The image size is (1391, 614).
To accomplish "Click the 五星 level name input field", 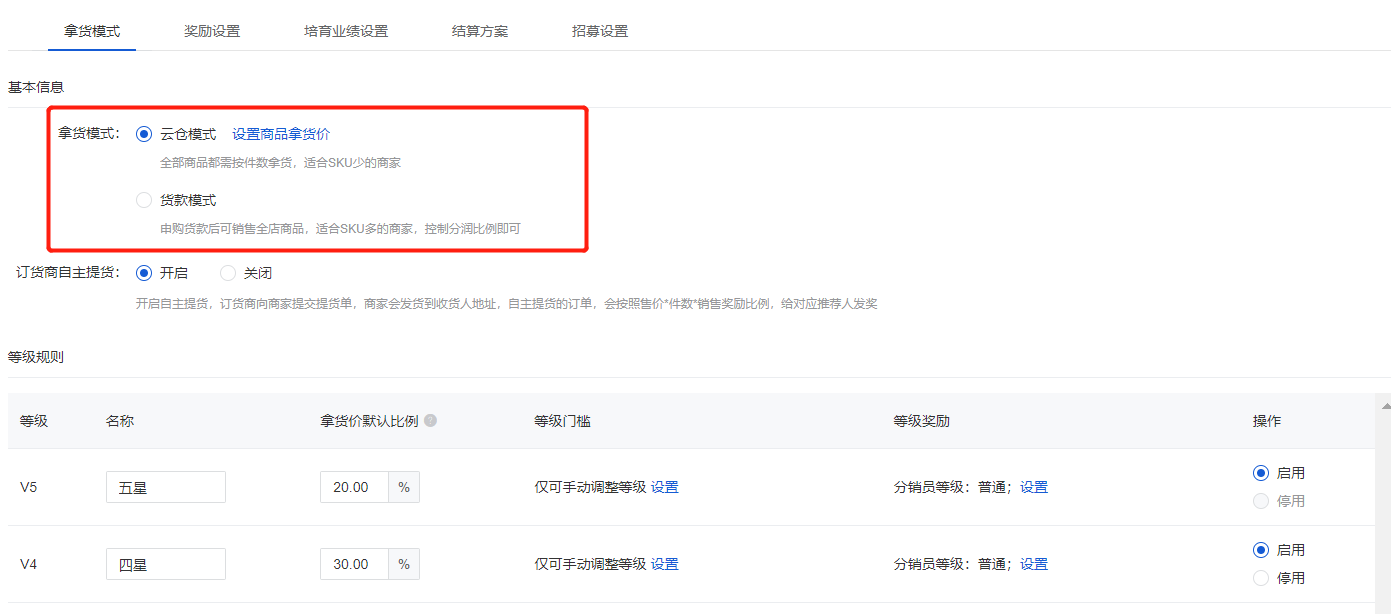I will 165,486.
